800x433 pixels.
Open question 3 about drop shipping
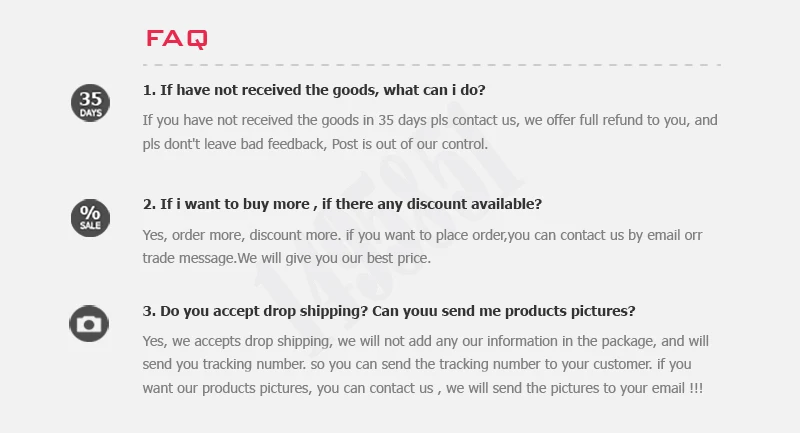tap(389, 310)
